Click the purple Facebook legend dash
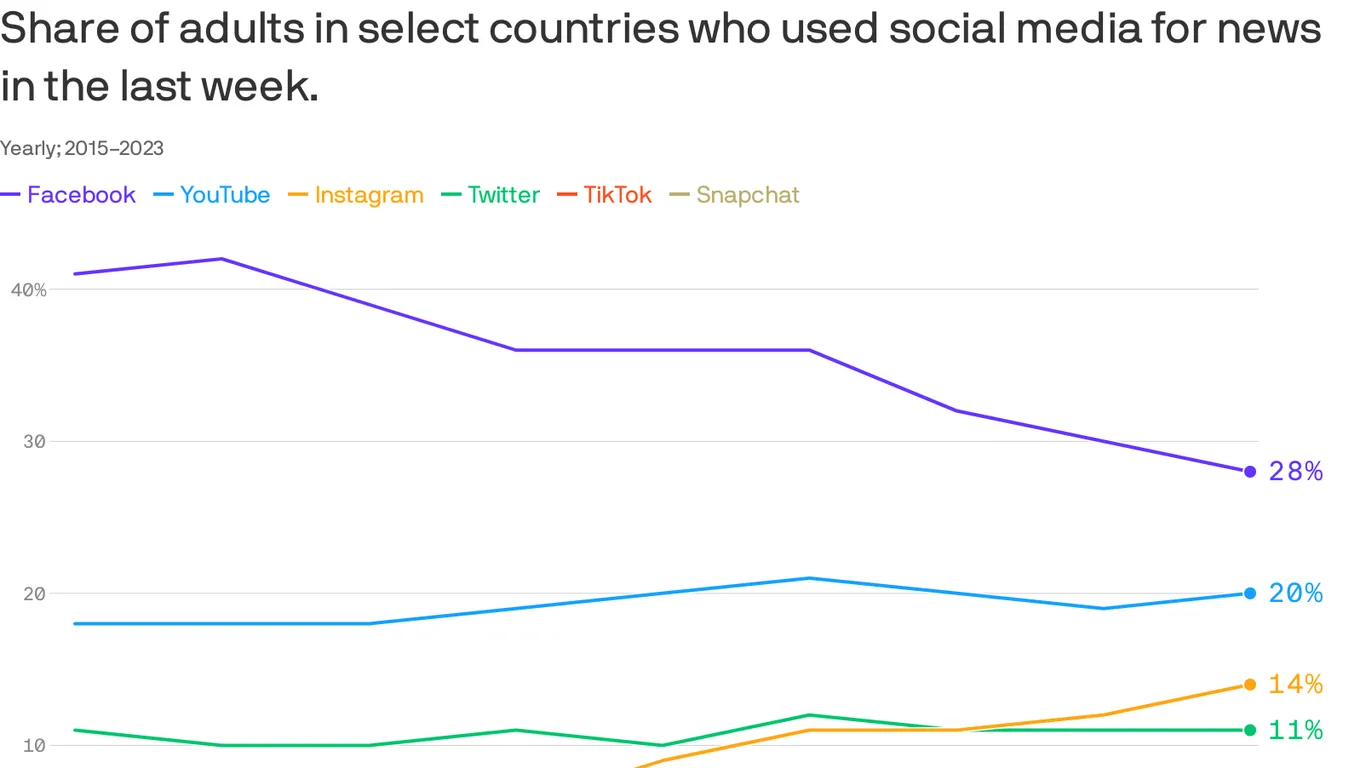Image resolution: width=1366 pixels, height=768 pixels. coord(11,195)
